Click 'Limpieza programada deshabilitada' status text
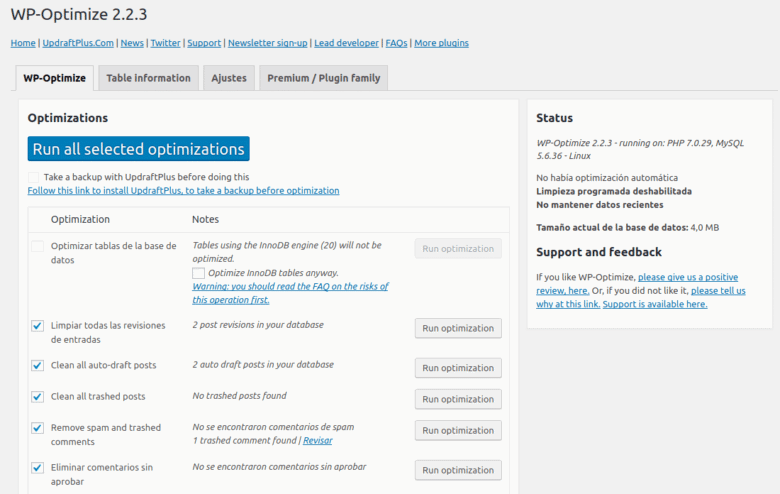Image resolution: width=780 pixels, height=494 pixels. click(614, 192)
